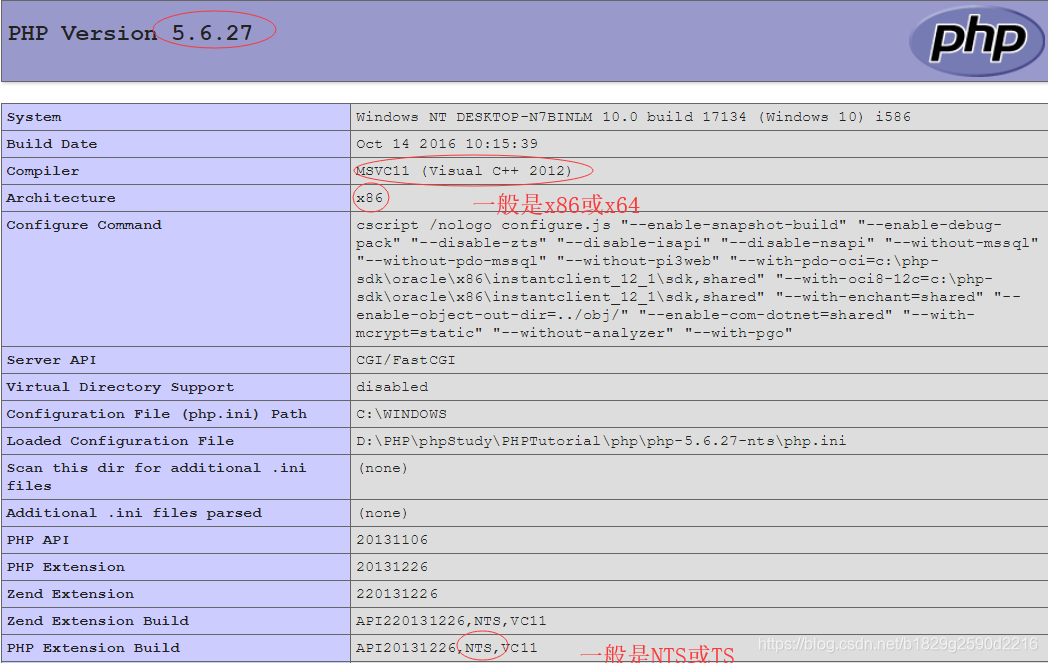Click the 'Architecture' row label
The width and height of the screenshot is (1048, 663).
click(x=61, y=198)
